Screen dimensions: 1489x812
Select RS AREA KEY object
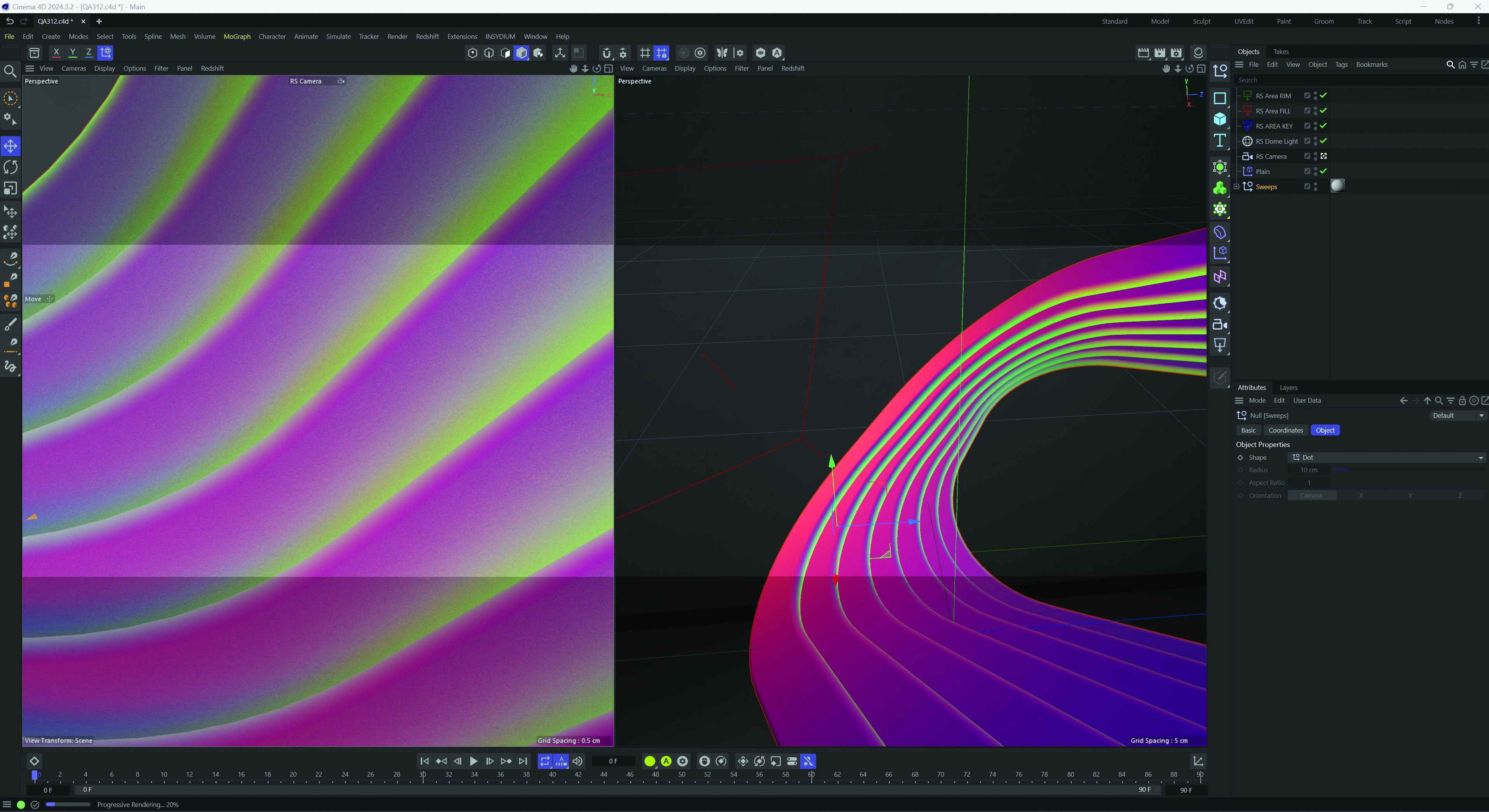(x=1274, y=126)
